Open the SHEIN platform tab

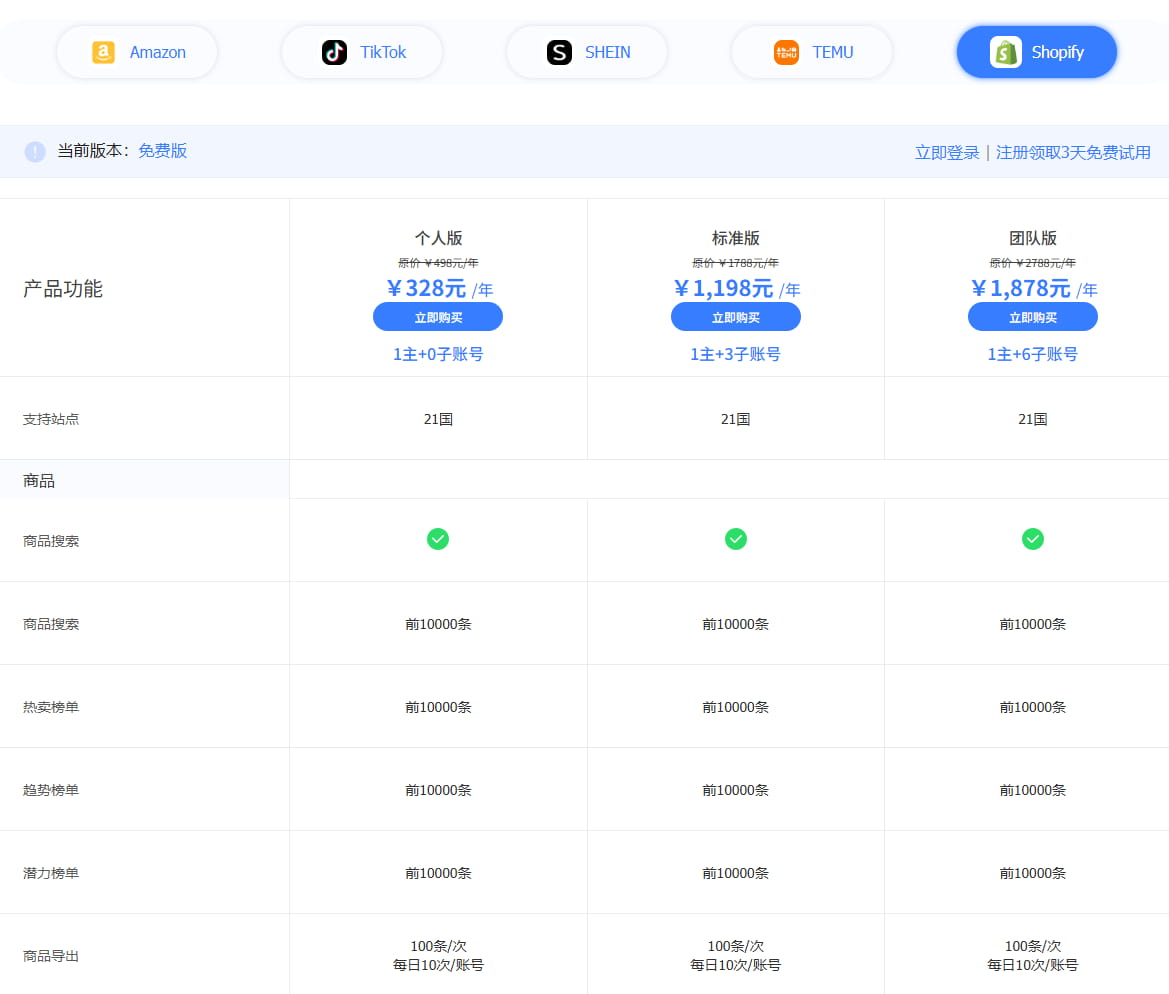pos(587,52)
